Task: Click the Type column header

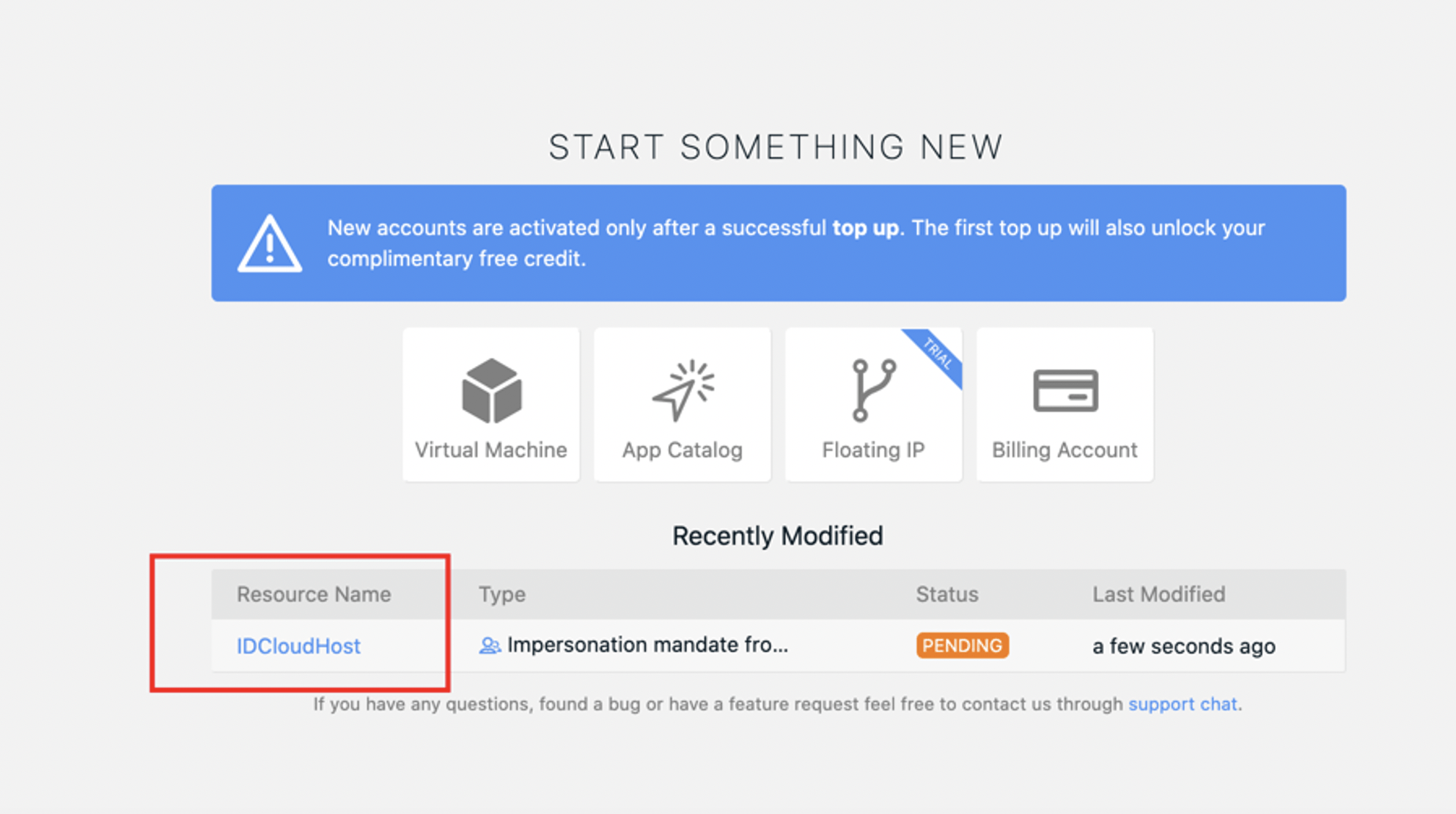Action: point(501,594)
